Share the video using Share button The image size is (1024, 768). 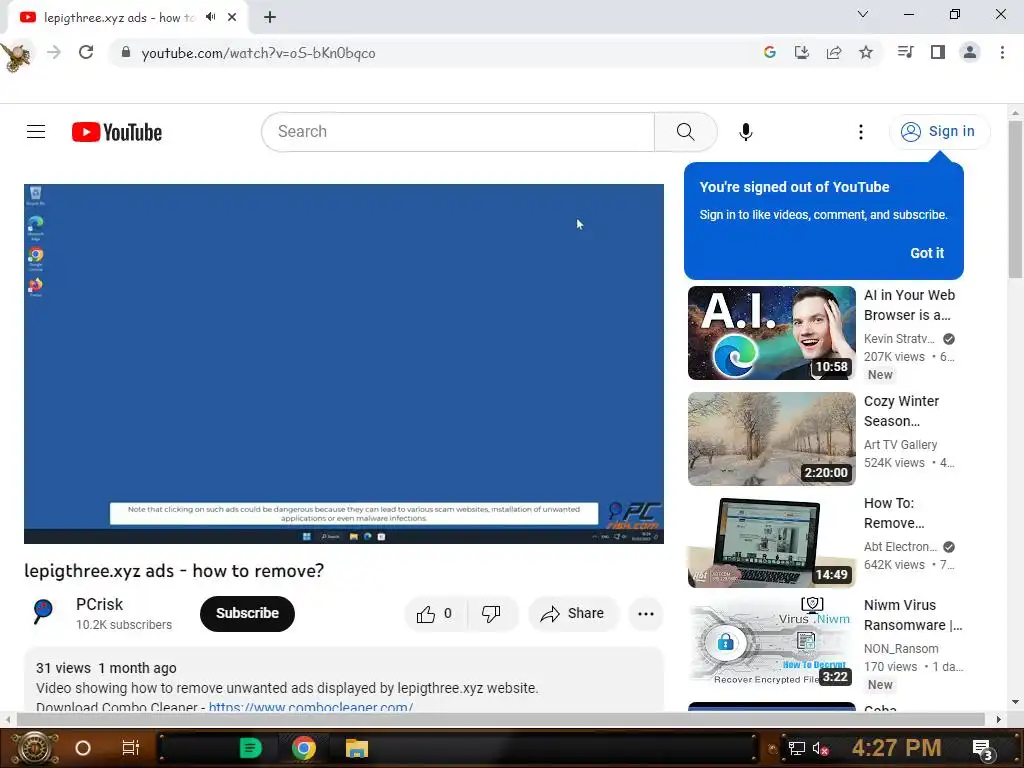click(x=573, y=614)
